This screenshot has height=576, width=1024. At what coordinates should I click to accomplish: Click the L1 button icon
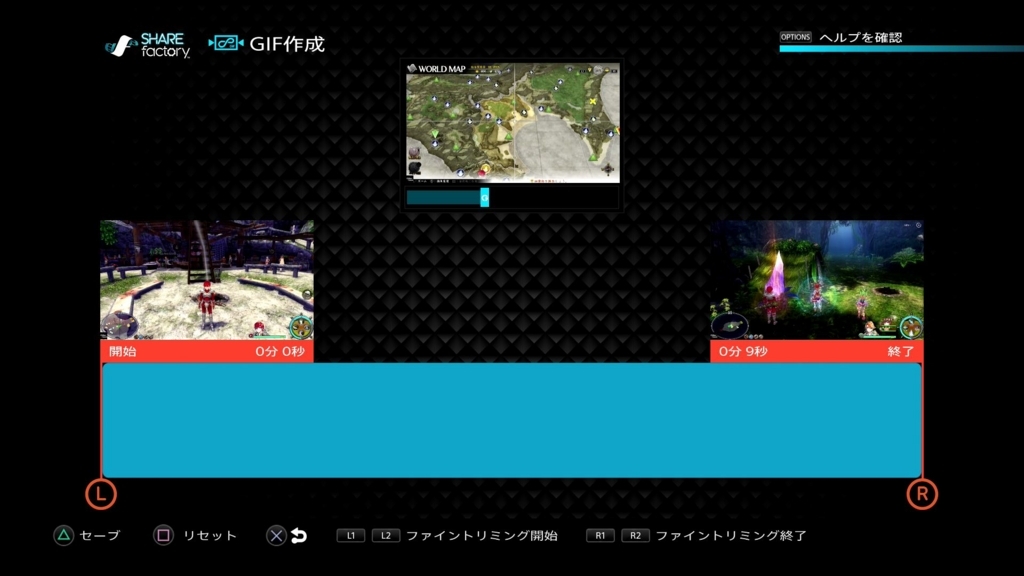351,536
